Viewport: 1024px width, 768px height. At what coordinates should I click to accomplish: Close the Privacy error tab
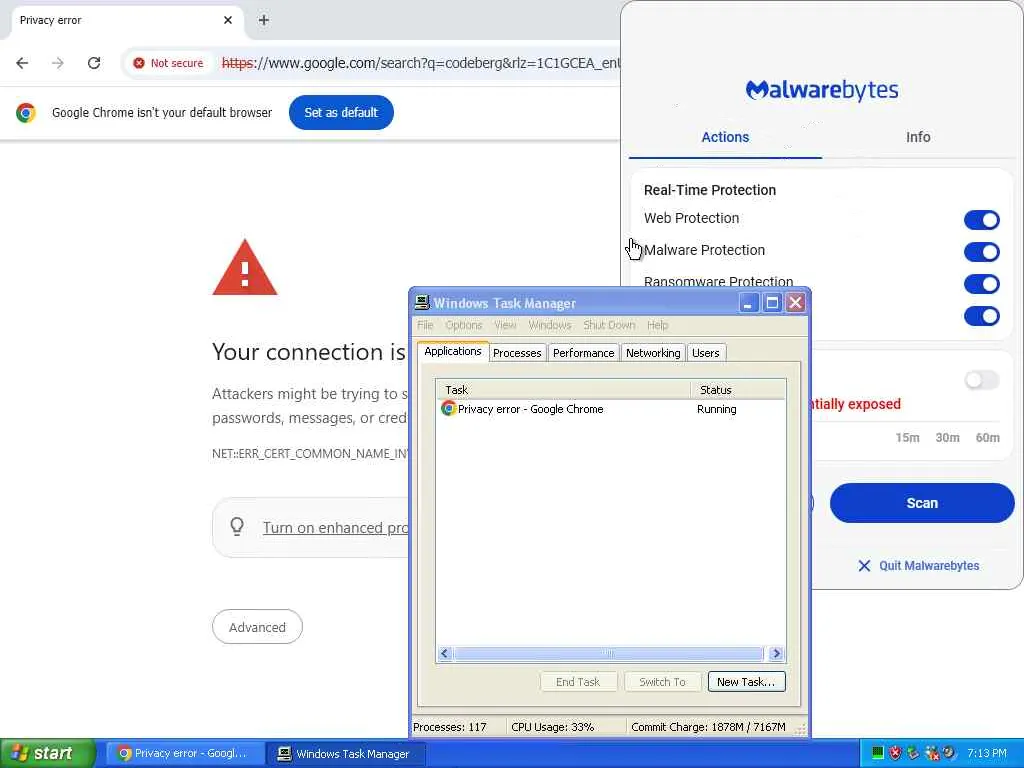coord(227,20)
